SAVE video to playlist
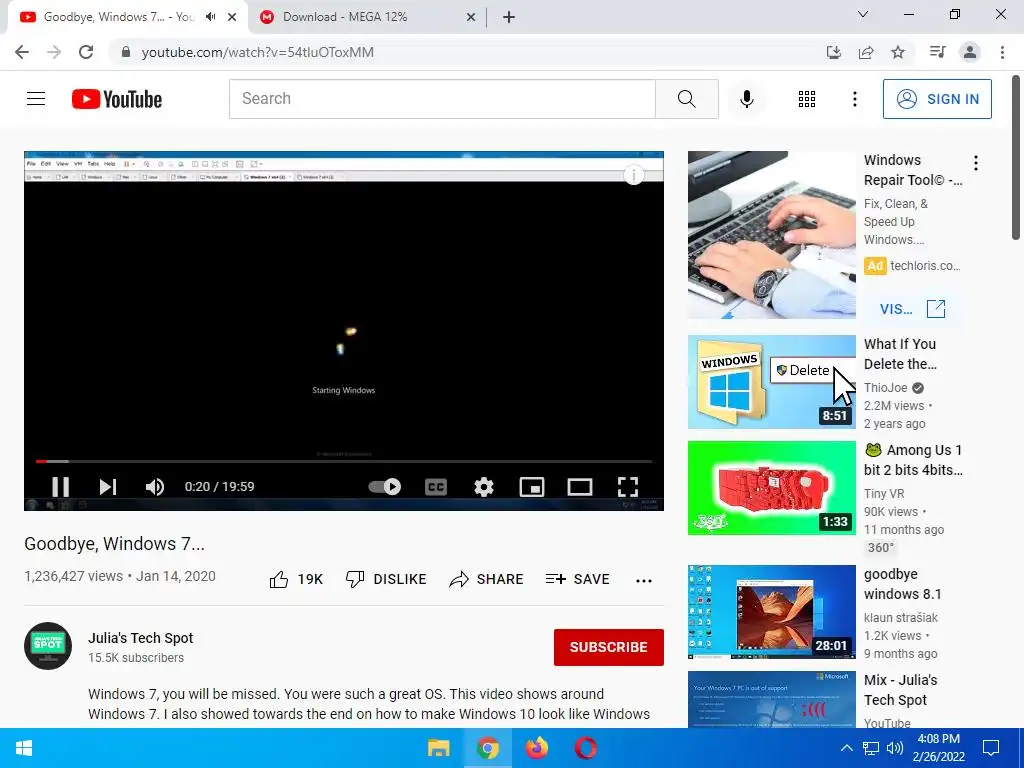The width and height of the screenshot is (1024, 768). (577, 579)
